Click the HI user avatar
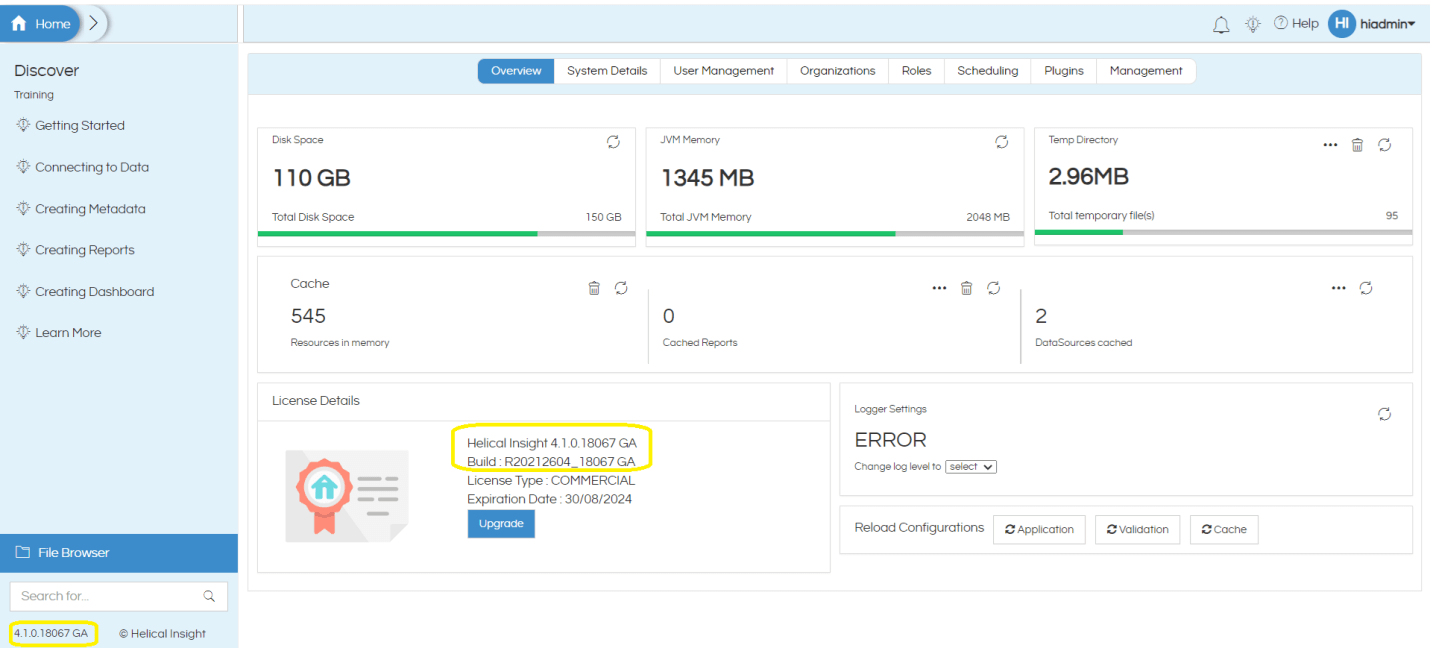Image resolution: width=1430 pixels, height=648 pixels. [x=1341, y=24]
